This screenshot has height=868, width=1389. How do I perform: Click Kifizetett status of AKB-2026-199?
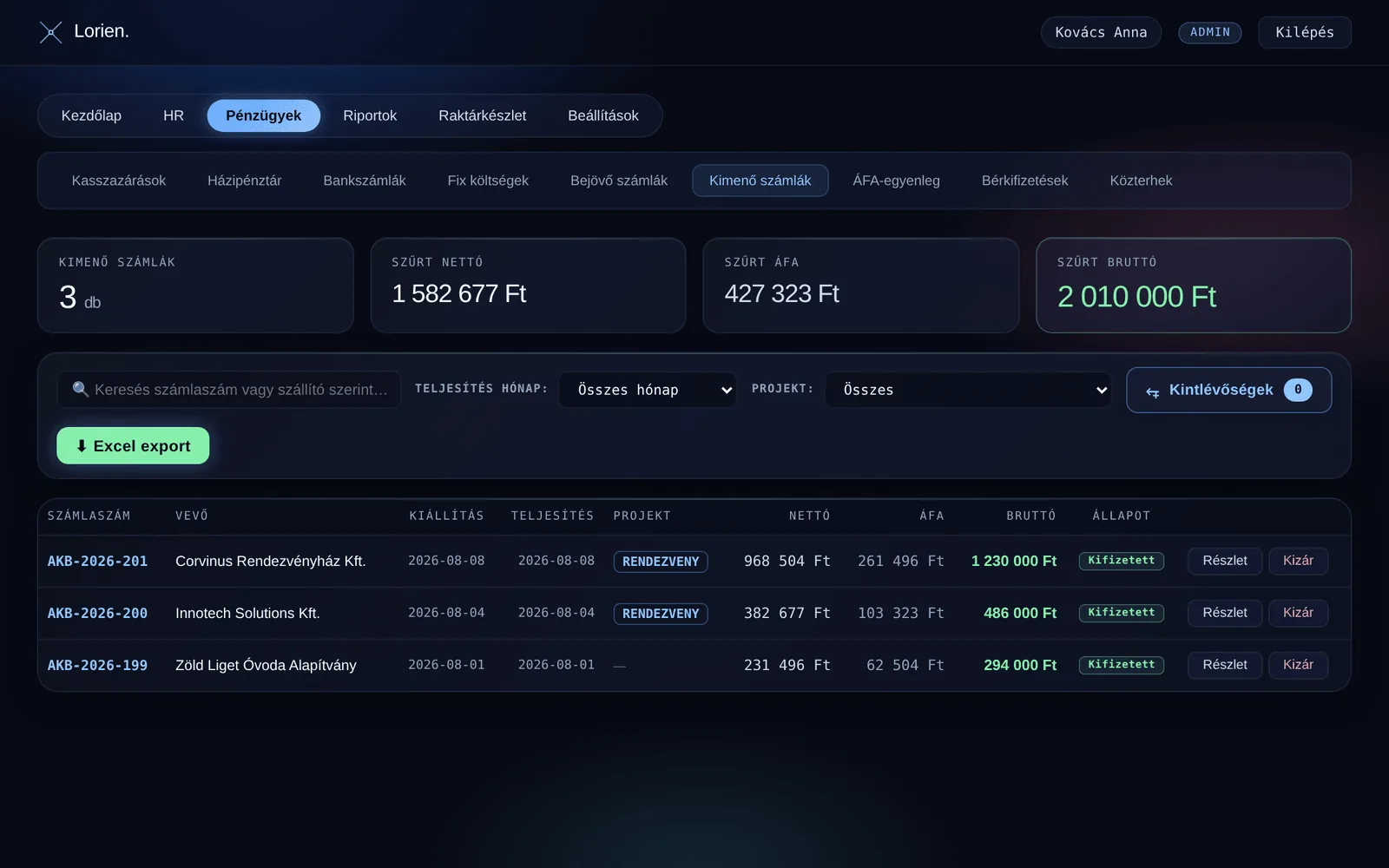tap(1122, 665)
